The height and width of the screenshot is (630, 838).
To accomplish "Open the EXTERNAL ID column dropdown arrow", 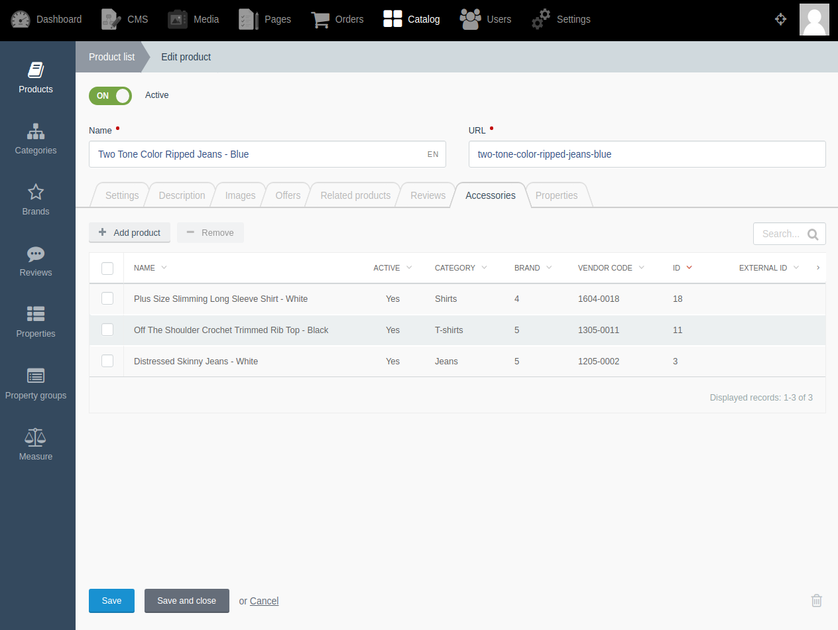I will 796,267.
